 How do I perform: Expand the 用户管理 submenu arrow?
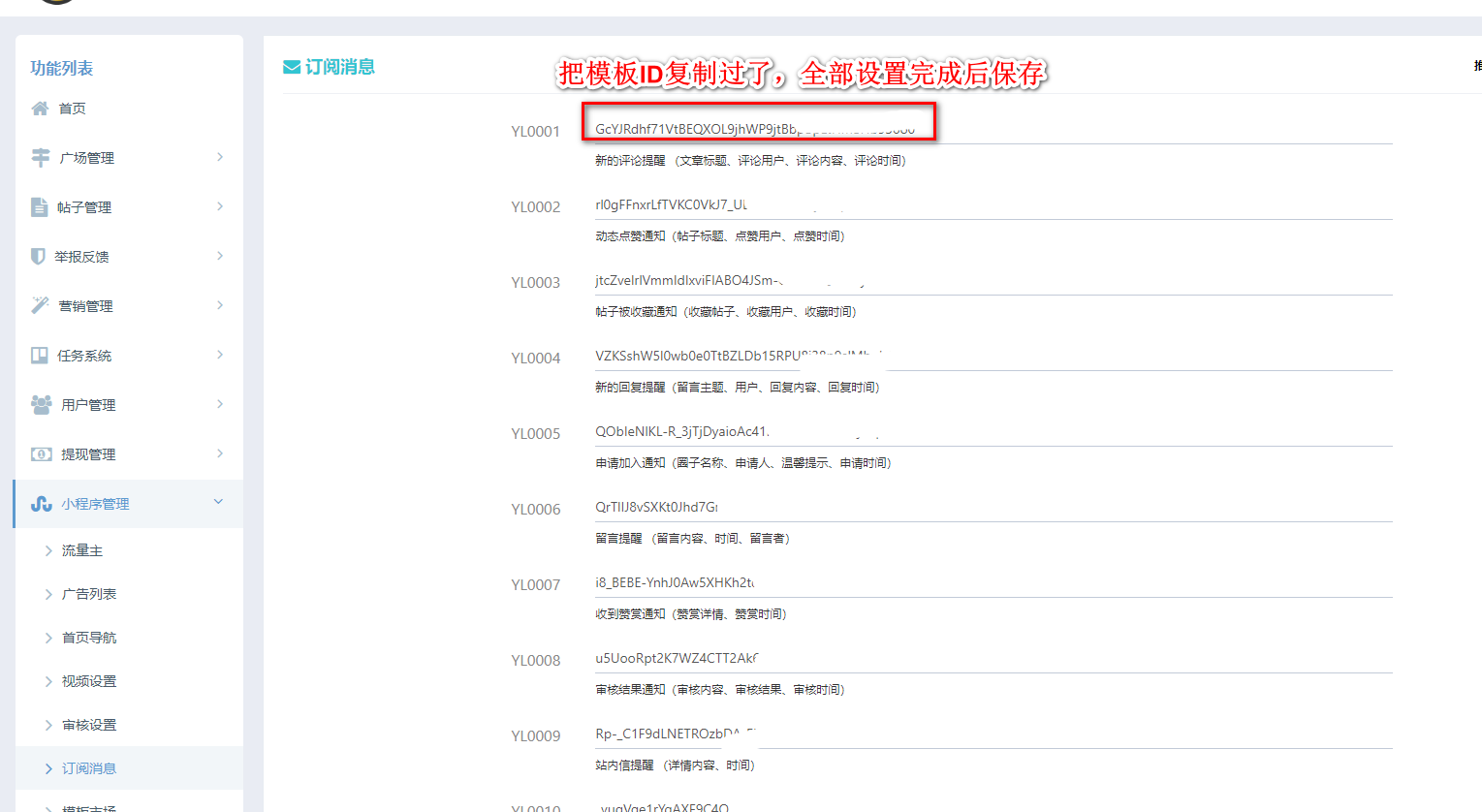[x=220, y=404]
